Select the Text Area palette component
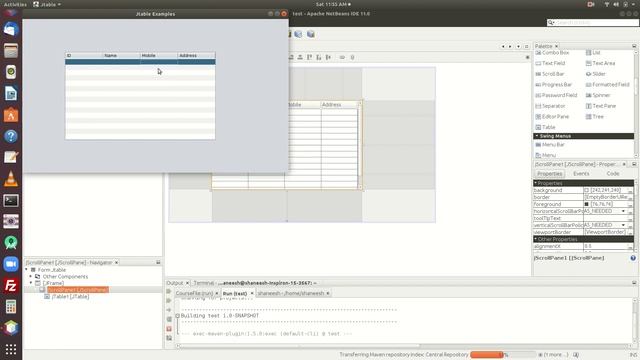The image size is (640, 360). click(600, 63)
